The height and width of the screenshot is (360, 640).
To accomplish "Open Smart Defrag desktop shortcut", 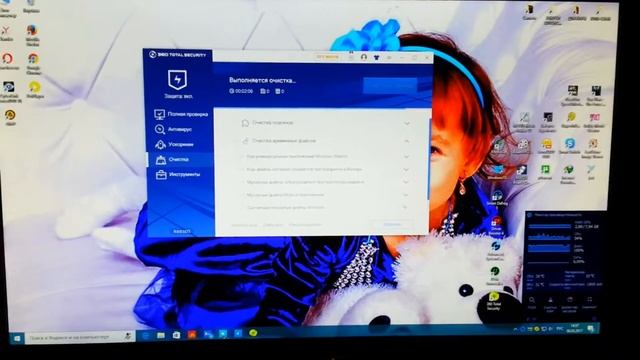I will click(497, 199).
